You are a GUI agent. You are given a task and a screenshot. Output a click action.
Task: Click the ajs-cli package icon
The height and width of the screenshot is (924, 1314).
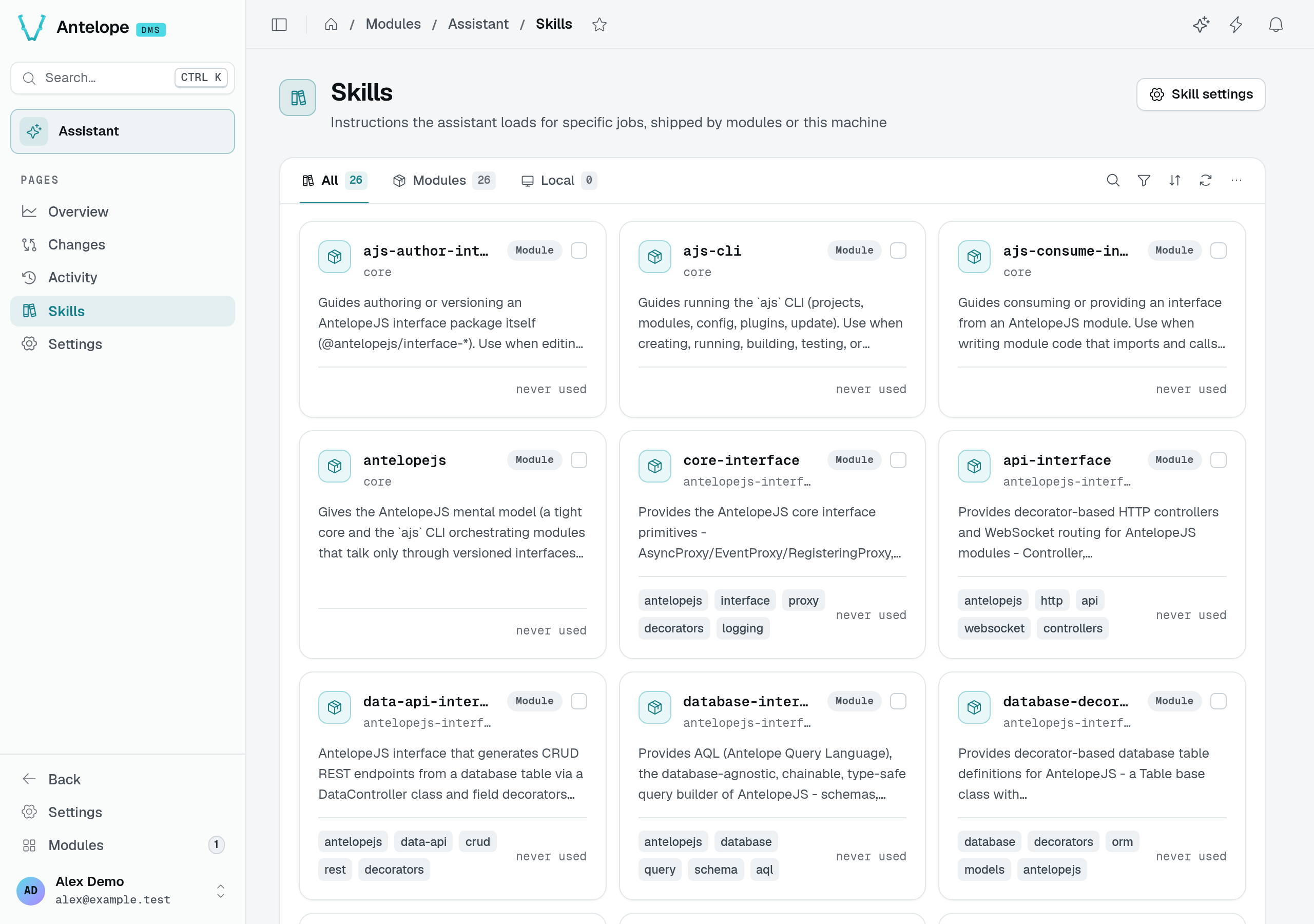click(654, 257)
